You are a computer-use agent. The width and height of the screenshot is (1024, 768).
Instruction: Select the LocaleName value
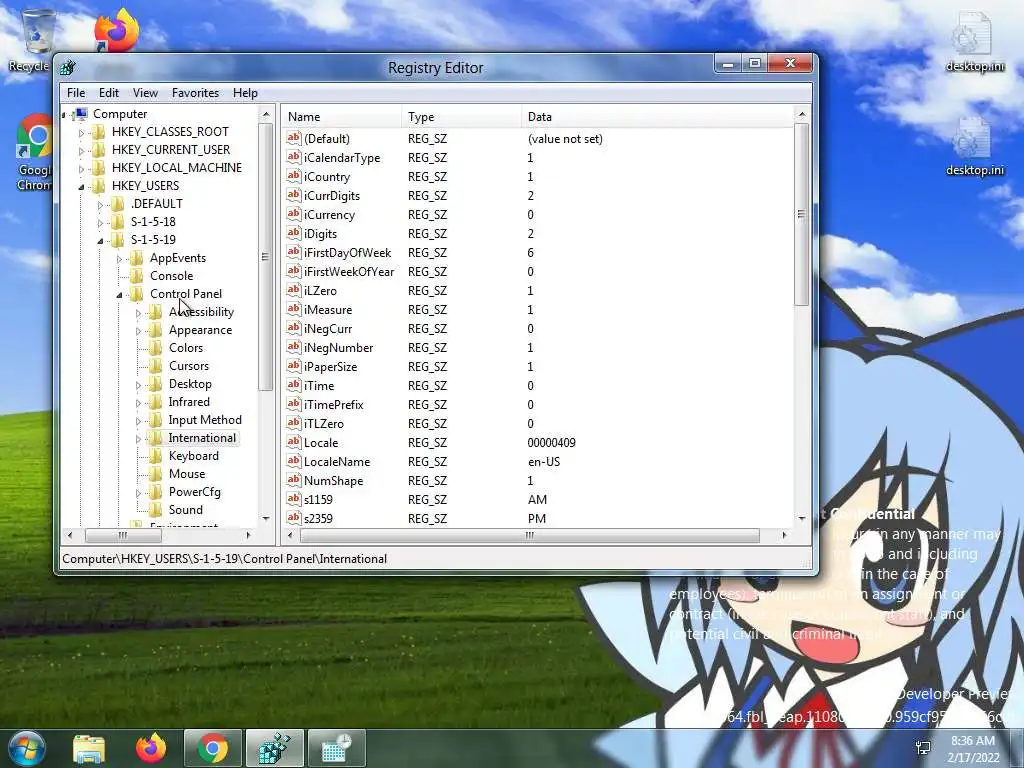337,461
